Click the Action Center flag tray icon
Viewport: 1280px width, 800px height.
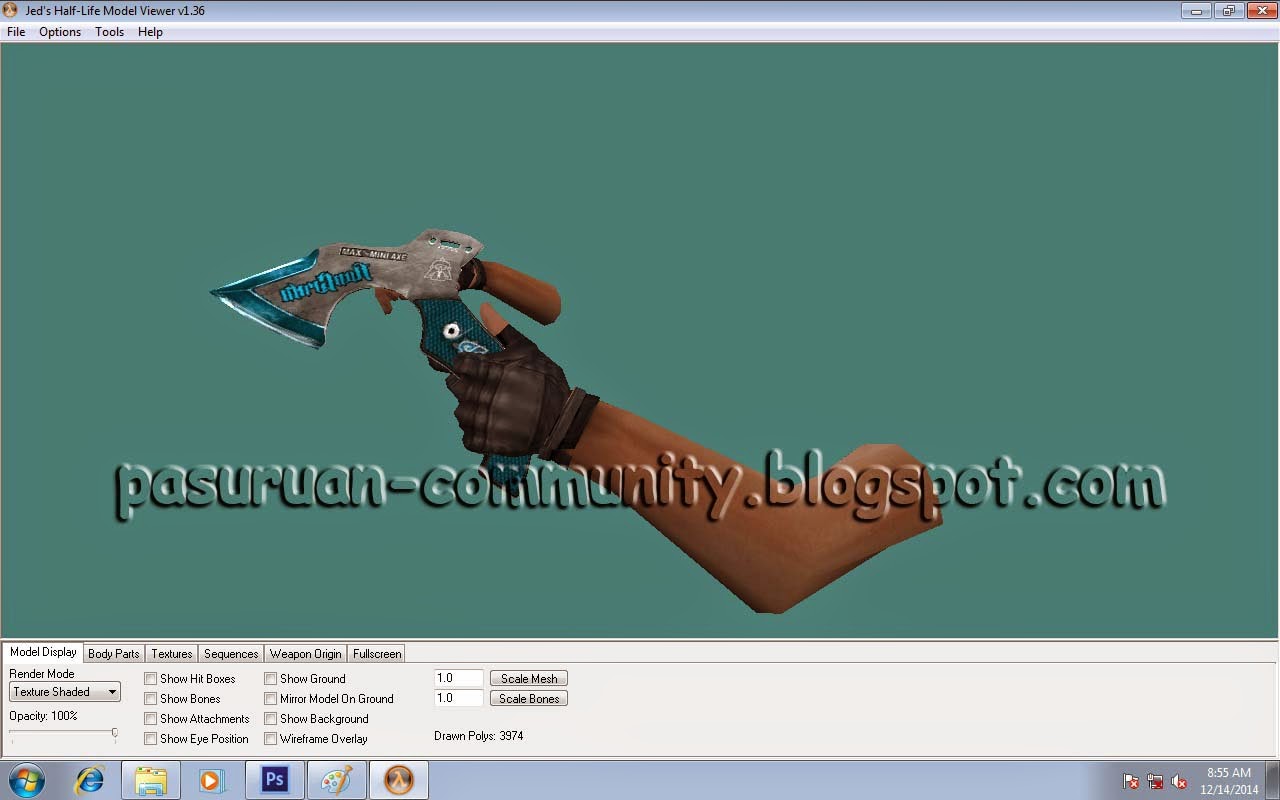point(1132,781)
